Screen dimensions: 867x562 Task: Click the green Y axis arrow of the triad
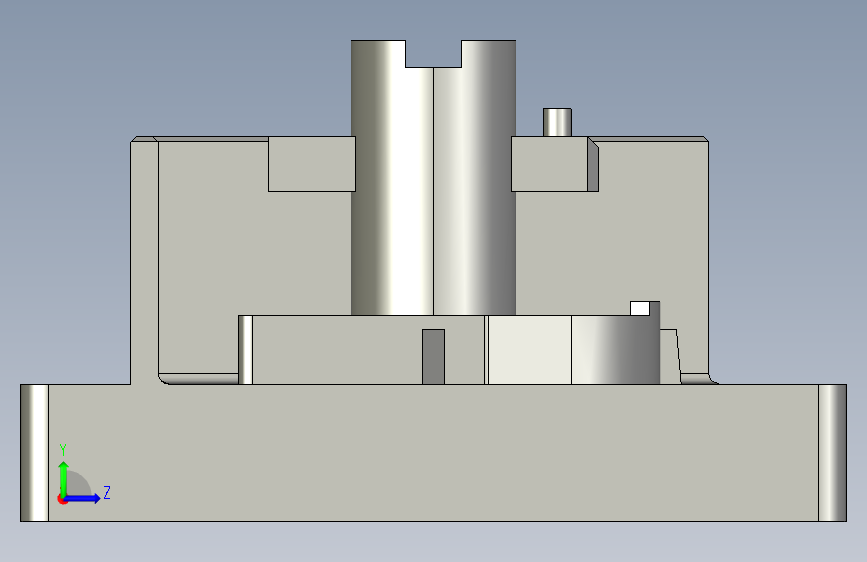[x=64, y=478]
